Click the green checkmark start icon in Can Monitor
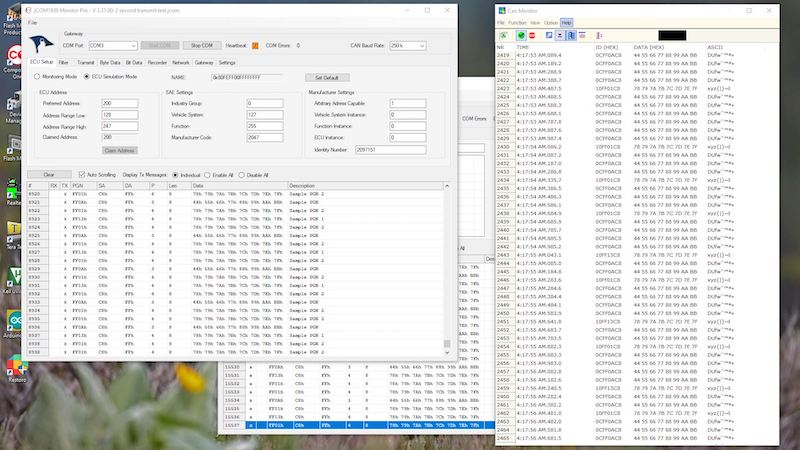 (521, 34)
